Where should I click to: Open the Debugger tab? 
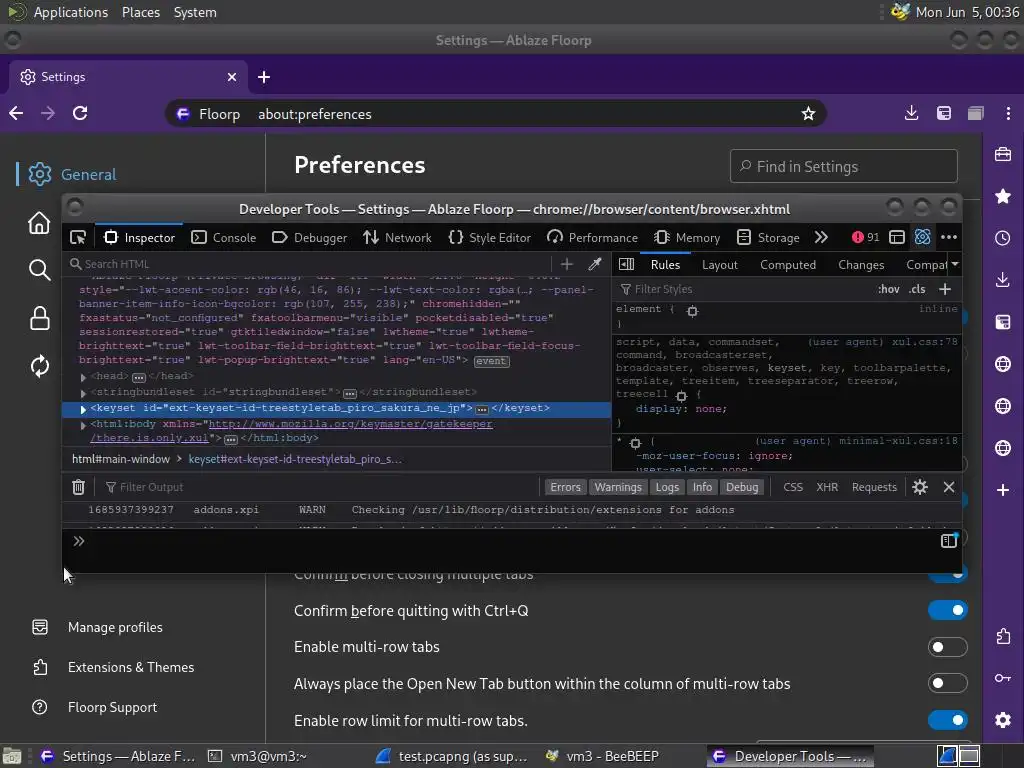pyautogui.click(x=310, y=238)
